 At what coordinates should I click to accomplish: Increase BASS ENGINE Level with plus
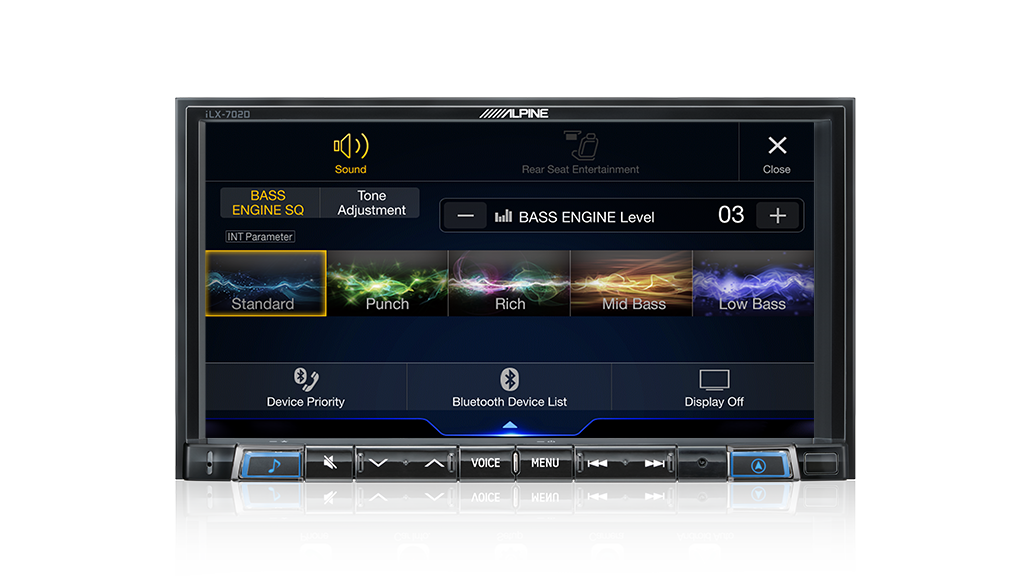(x=778, y=216)
